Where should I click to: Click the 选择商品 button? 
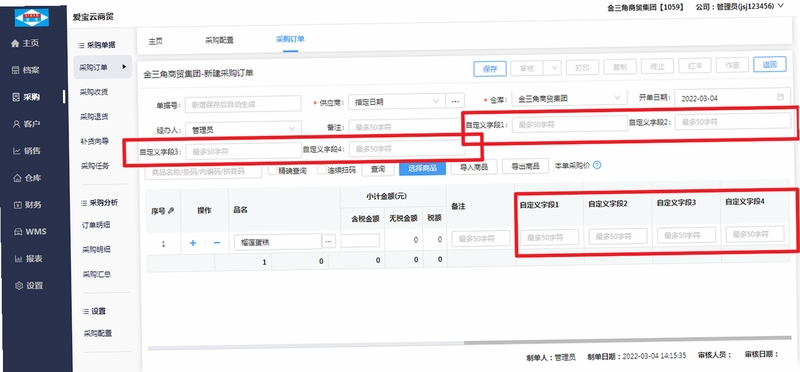(x=422, y=168)
